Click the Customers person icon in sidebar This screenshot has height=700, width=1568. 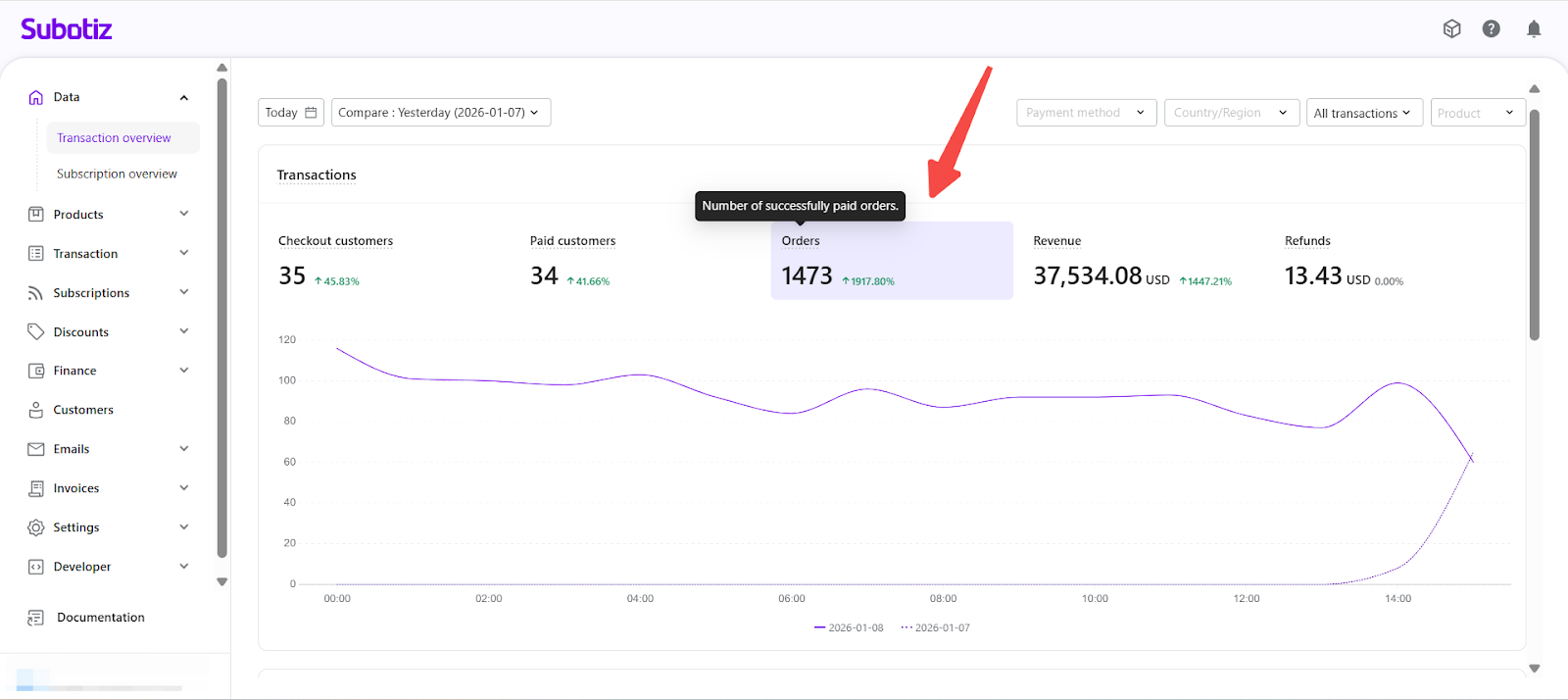pyautogui.click(x=36, y=410)
